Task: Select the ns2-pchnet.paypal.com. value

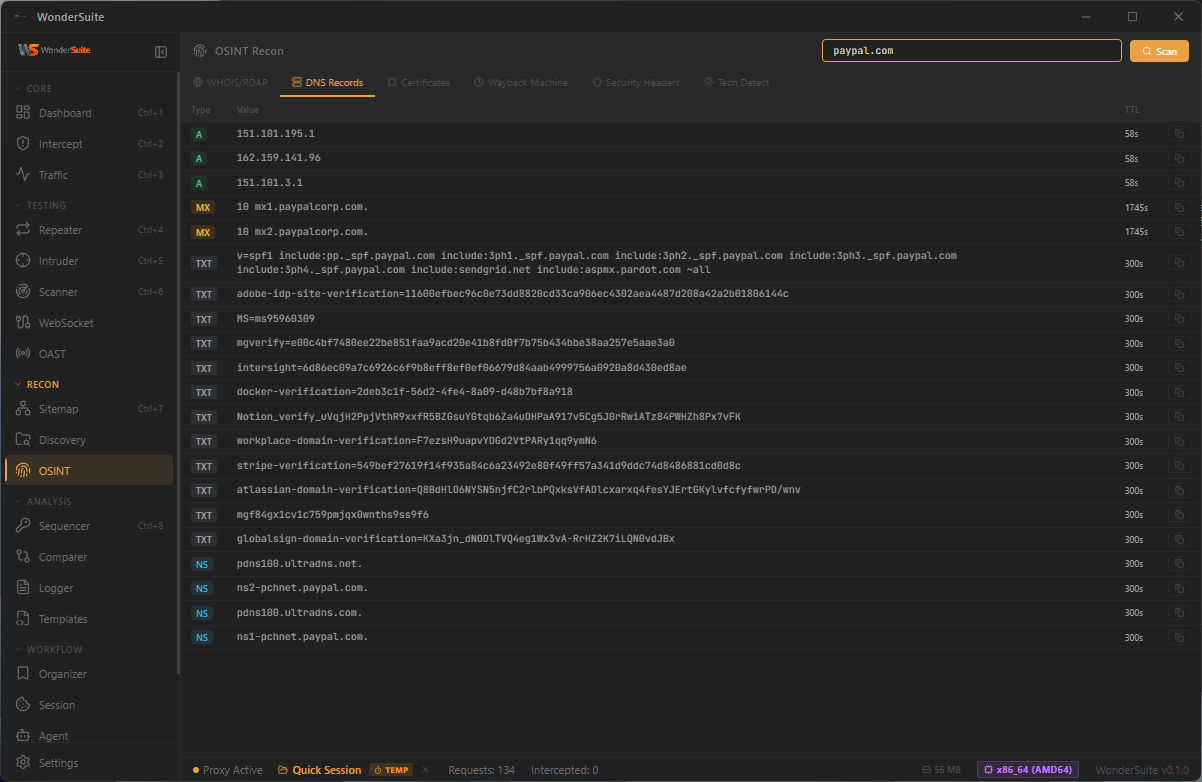Action: [302, 588]
